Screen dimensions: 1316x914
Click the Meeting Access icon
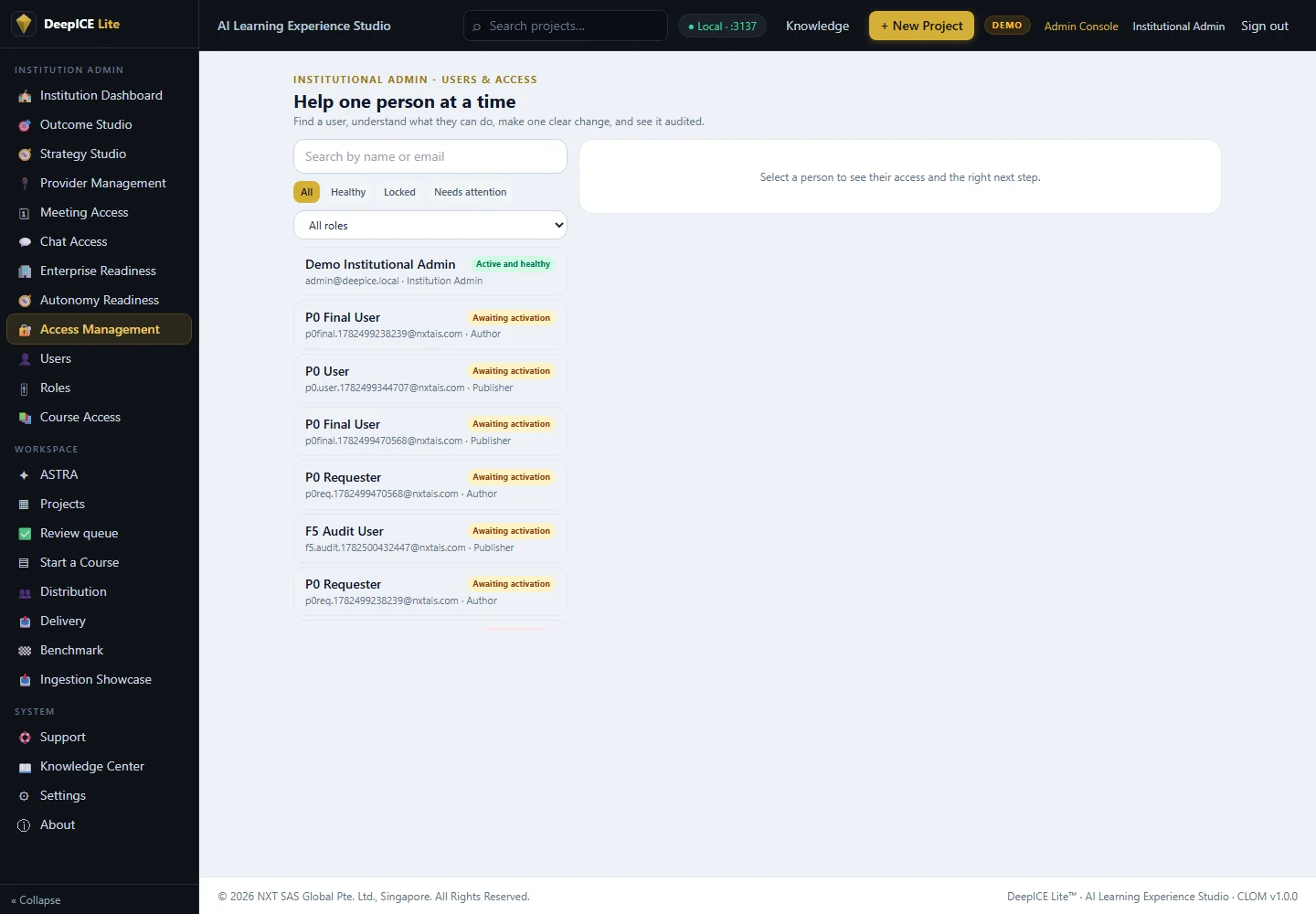coord(25,213)
